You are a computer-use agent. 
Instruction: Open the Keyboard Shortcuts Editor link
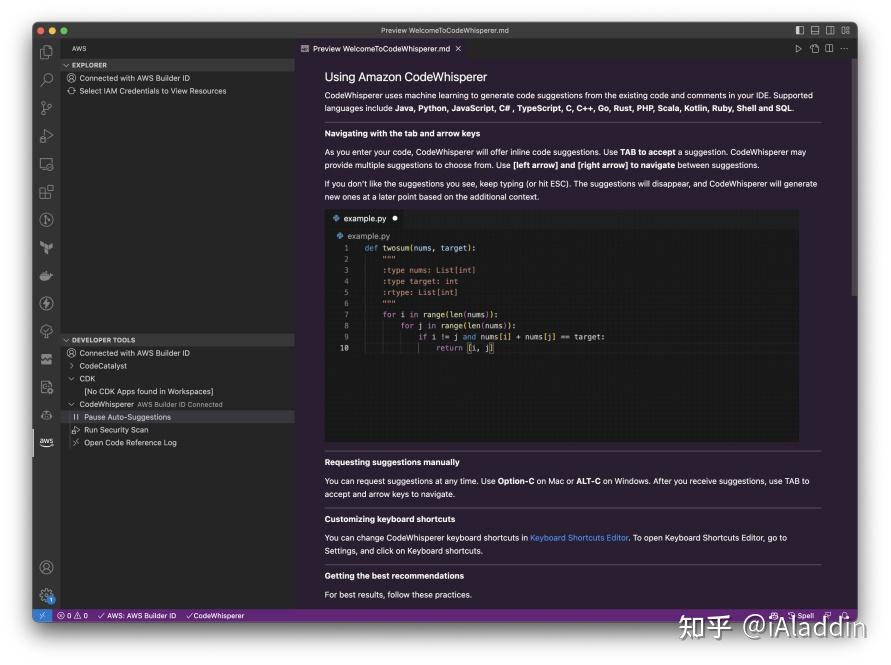[x=578, y=537]
